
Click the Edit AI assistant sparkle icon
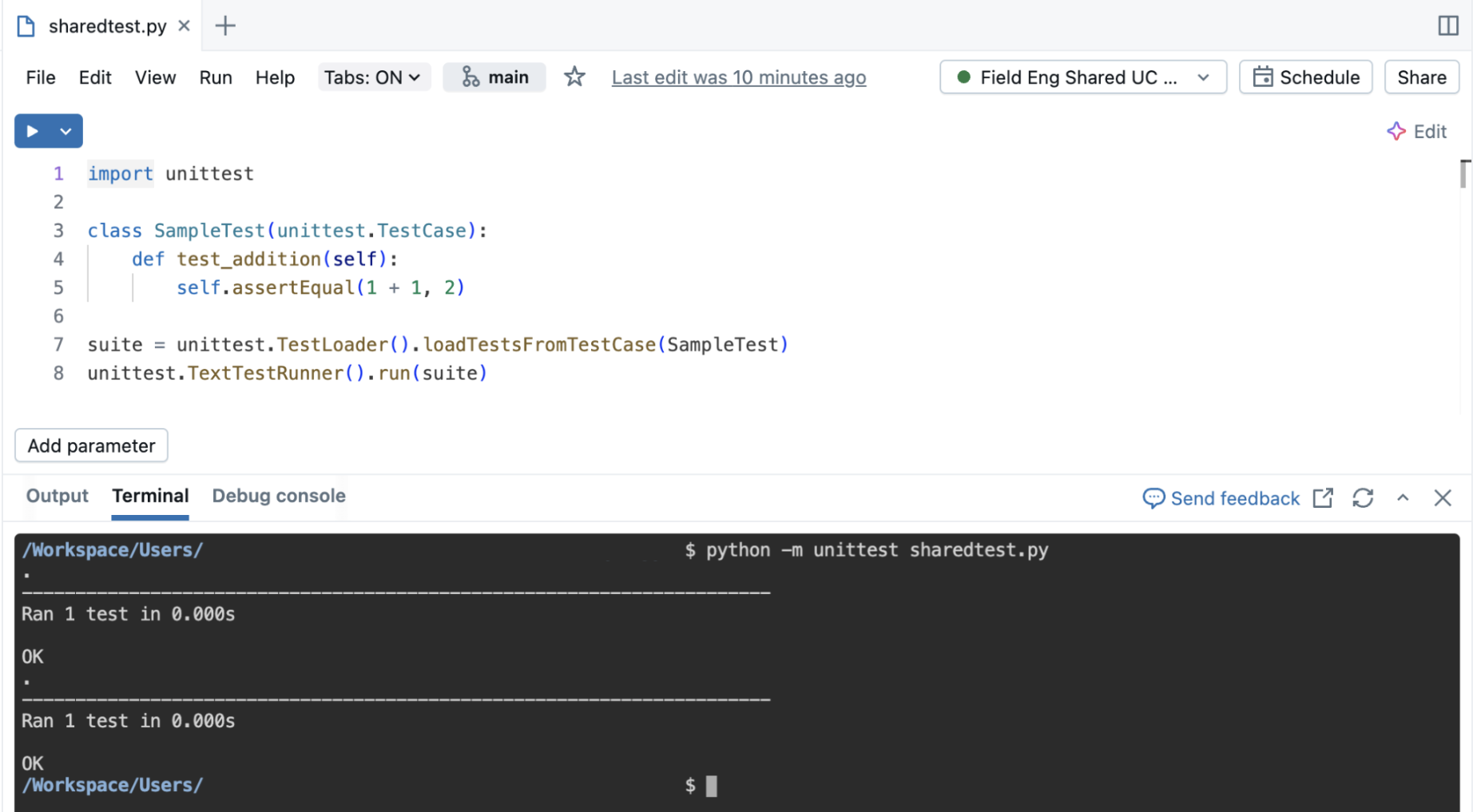pos(1396,131)
